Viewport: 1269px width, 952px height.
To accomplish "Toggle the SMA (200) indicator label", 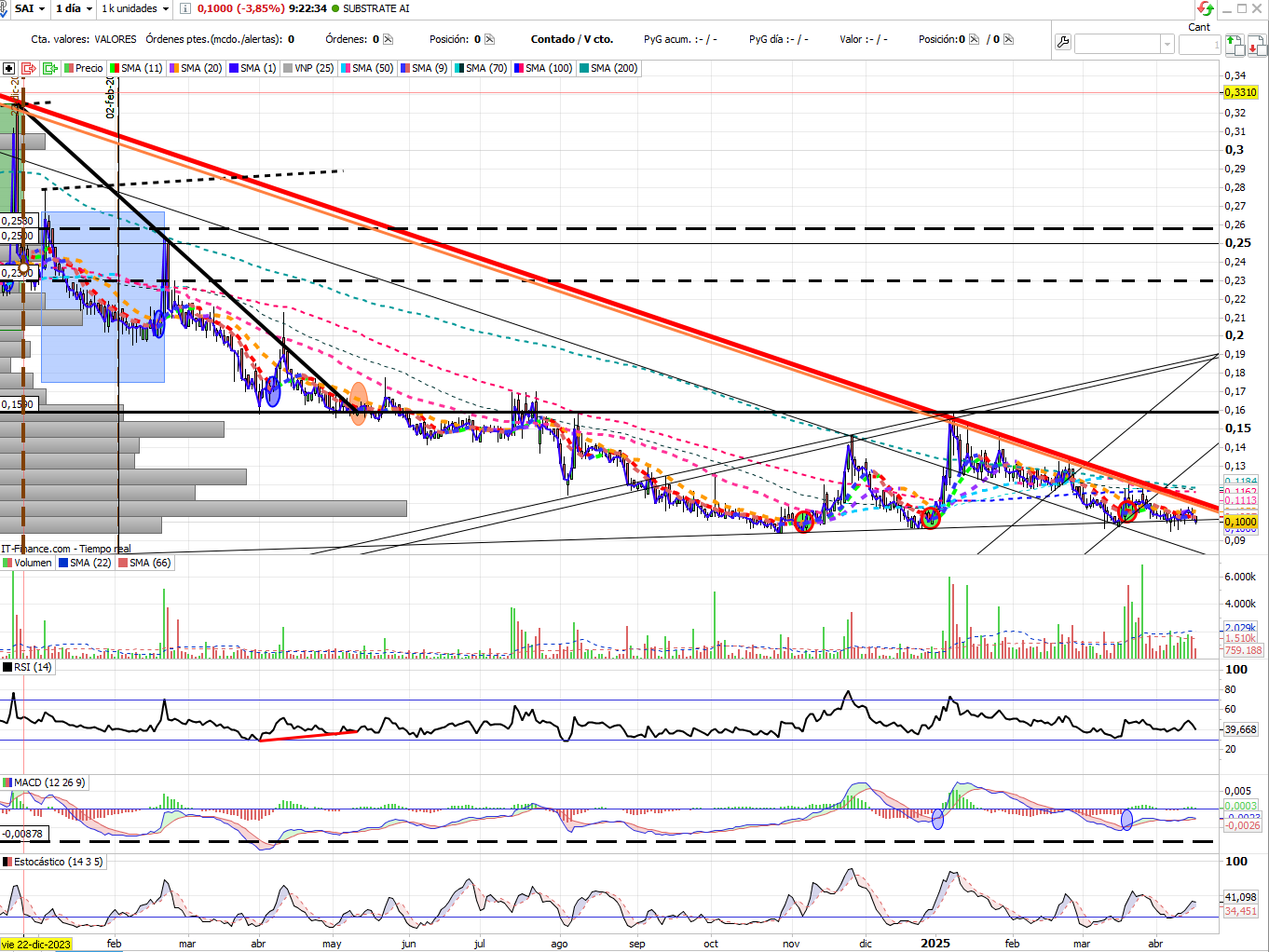I will (x=608, y=68).
